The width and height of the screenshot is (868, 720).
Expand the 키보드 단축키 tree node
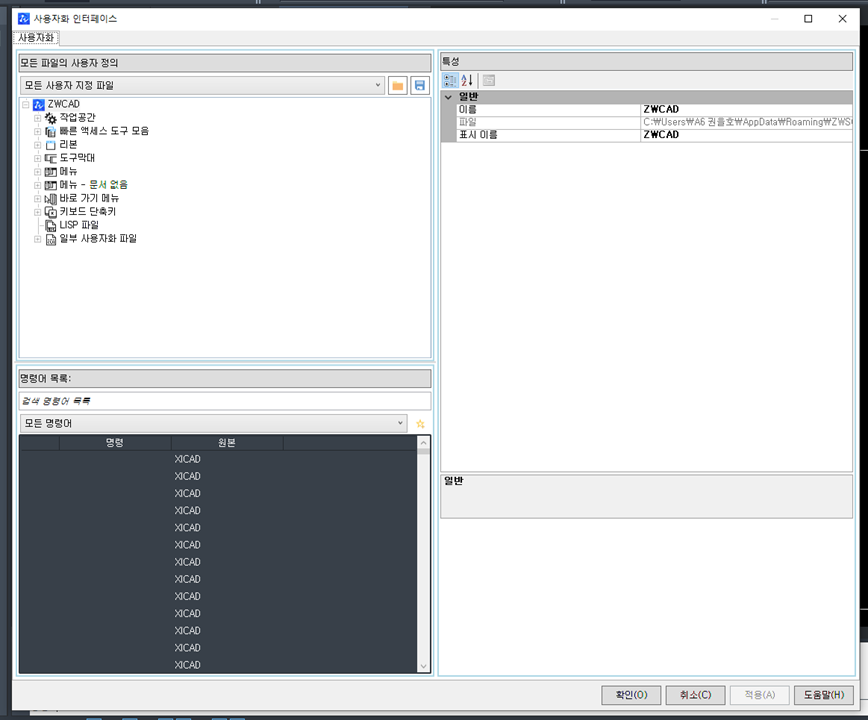point(38,212)
